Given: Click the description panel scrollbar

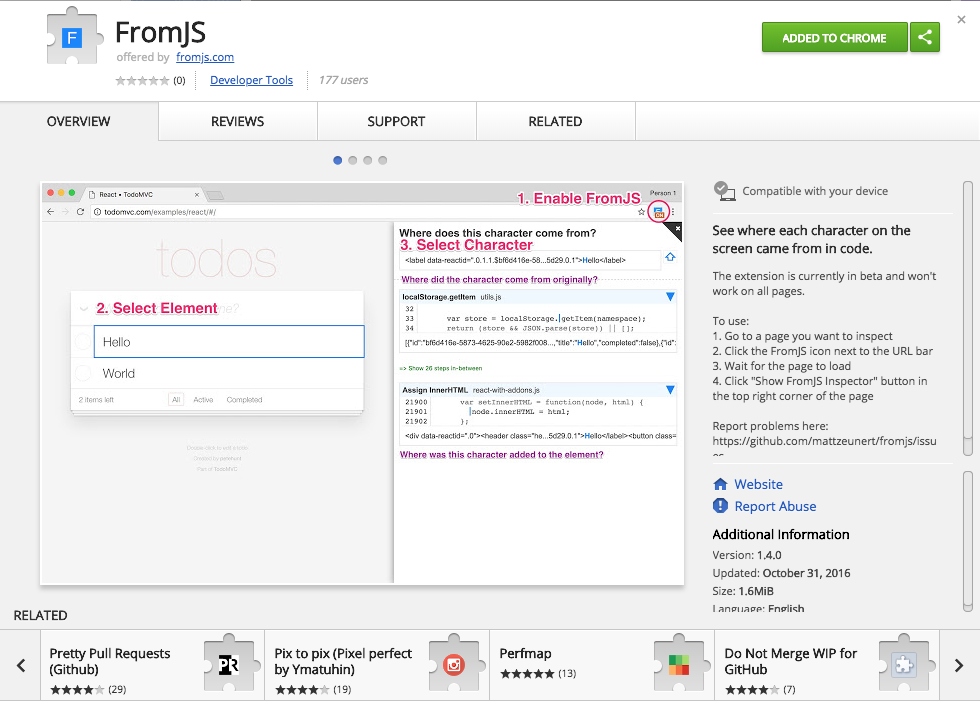Looking at the screenshot, I should pyautogui.click(x=968, y=319).
